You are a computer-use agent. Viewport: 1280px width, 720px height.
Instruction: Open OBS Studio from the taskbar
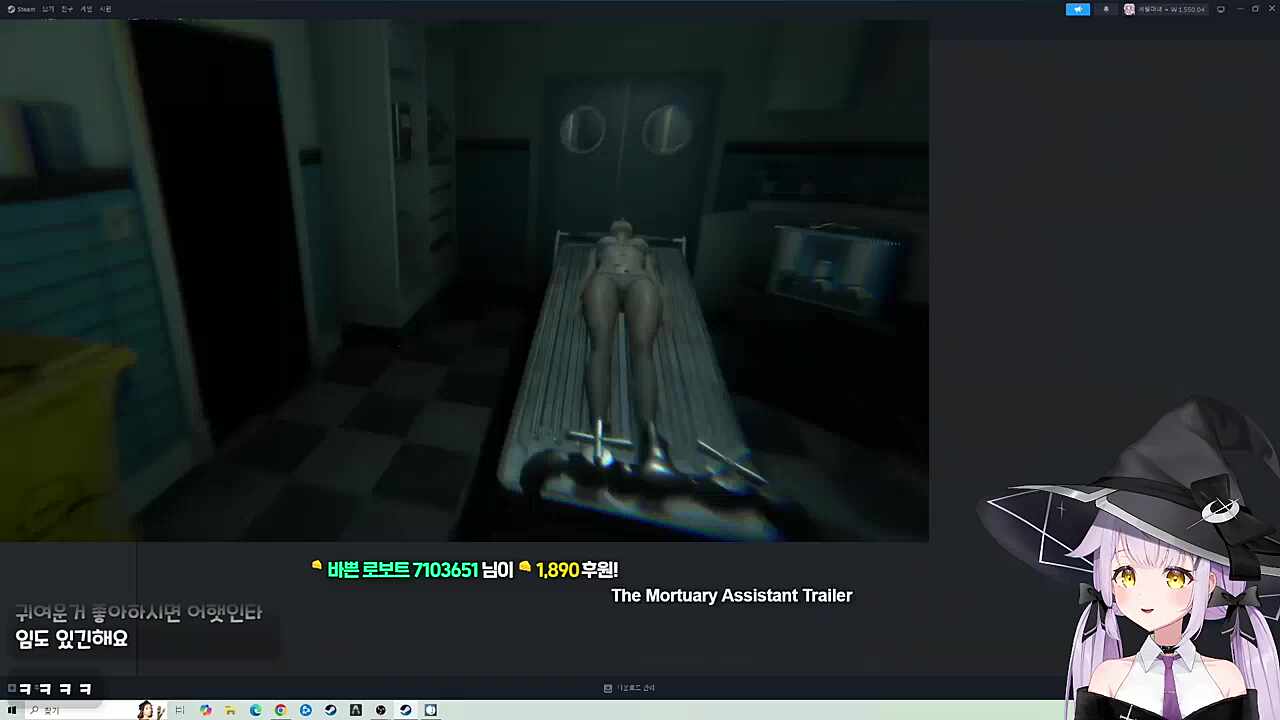pyautogui.click(x=380, y=710)
